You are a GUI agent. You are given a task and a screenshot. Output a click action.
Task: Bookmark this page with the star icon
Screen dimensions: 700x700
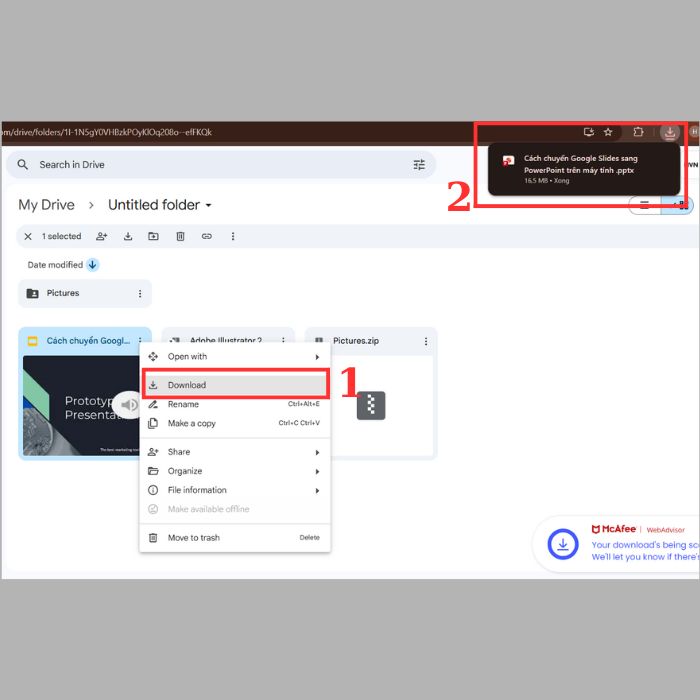(608, 132)
